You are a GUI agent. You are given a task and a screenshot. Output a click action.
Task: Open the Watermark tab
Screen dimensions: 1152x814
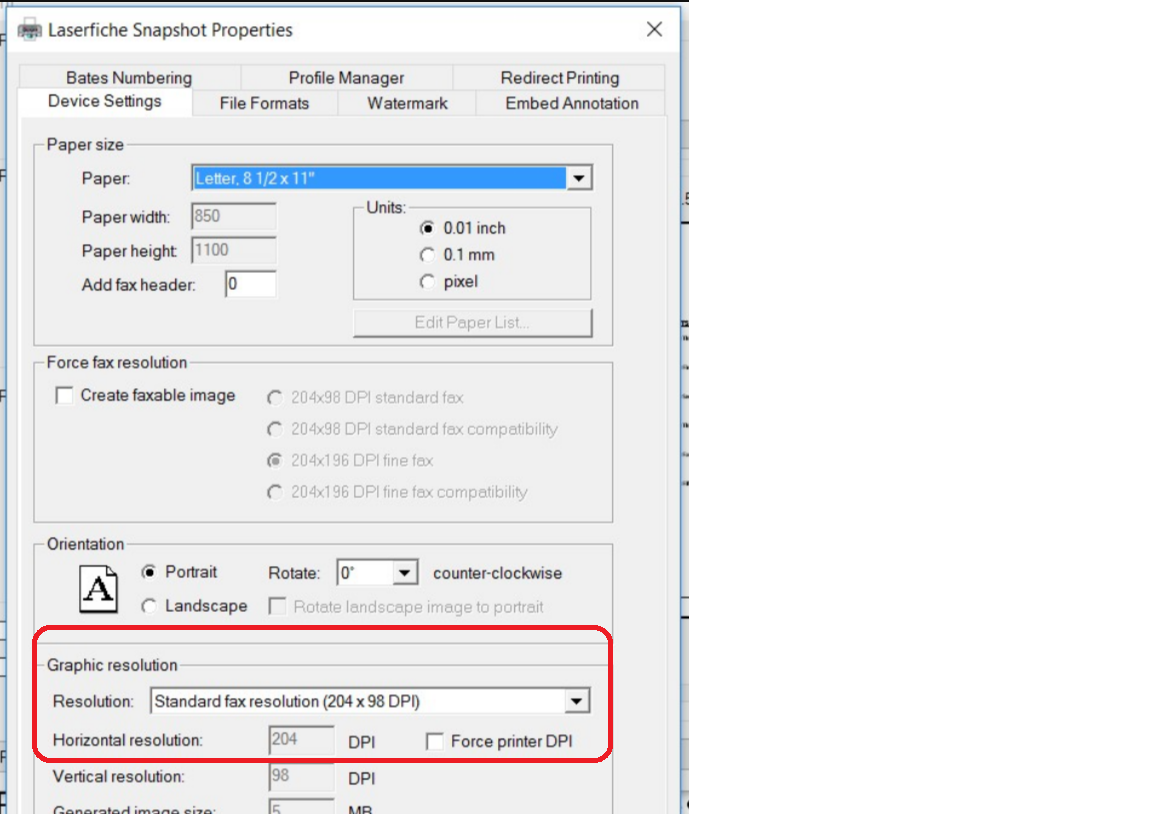tap(408, 104)
